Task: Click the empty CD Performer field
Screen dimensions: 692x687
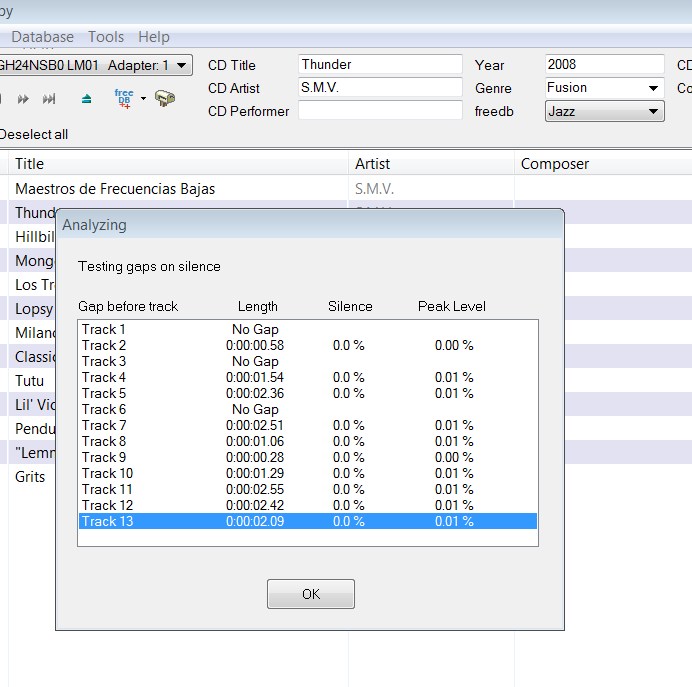Action: (x=380, y=111)
